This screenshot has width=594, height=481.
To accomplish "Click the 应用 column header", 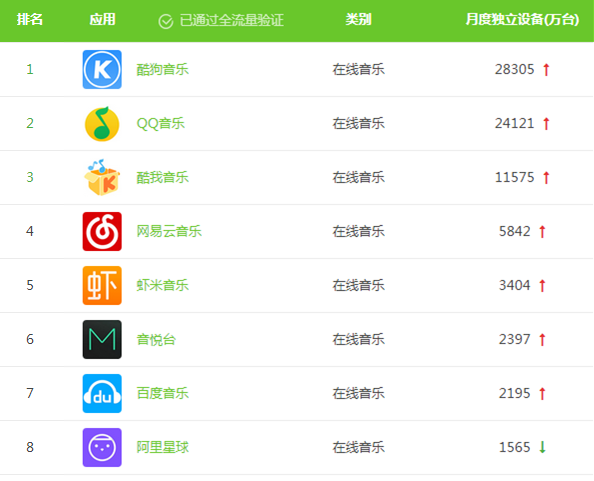I will point(102,19).
